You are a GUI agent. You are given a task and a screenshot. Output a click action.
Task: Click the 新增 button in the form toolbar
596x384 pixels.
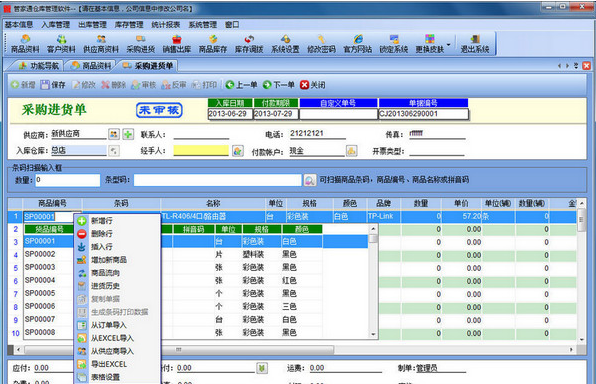point(23,85)
